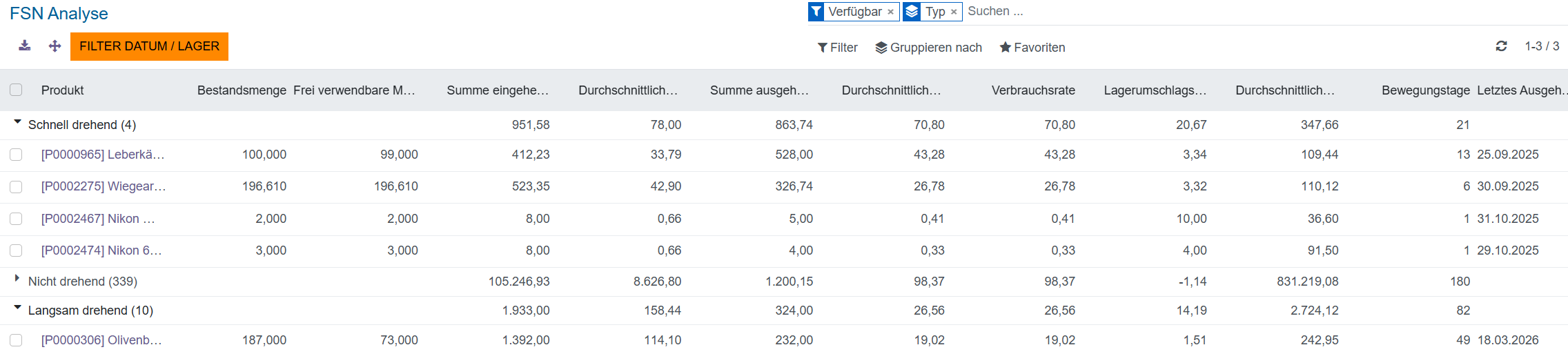The width and height of the screenshot is (1568, 354).
Task: Click the value 1.392,00 in Olivenb row
Action: (526, 340)
